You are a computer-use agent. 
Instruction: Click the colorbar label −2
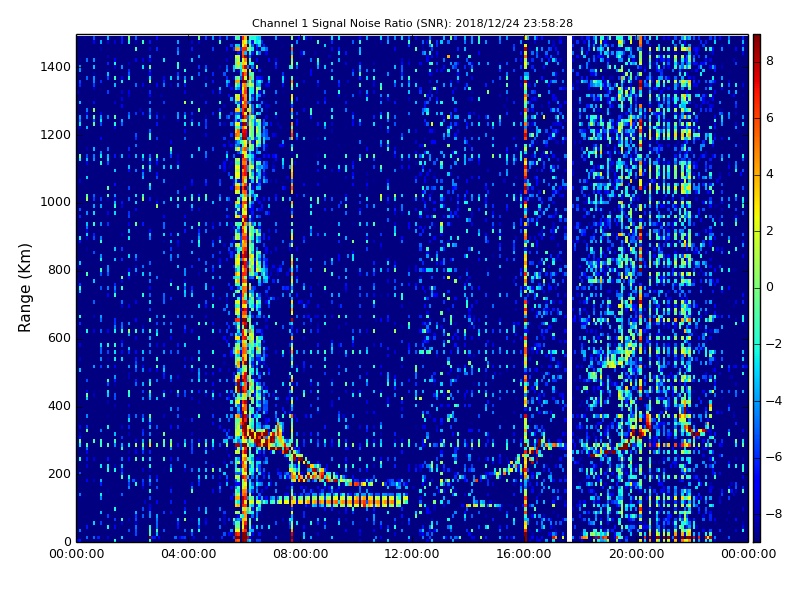click(774, 344)
